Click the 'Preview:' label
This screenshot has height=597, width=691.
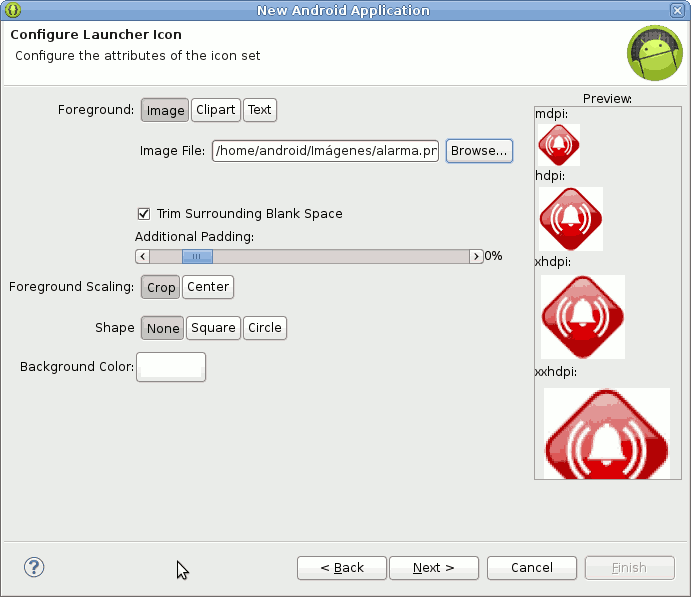point(607,99)
